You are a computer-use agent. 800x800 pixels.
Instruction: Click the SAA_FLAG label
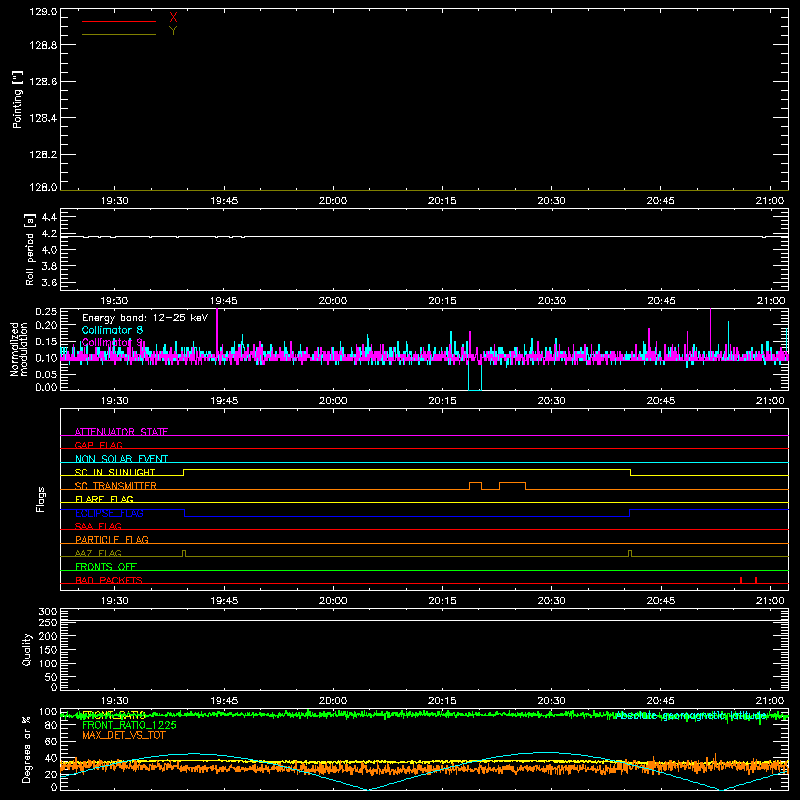(x=98, y=527)
